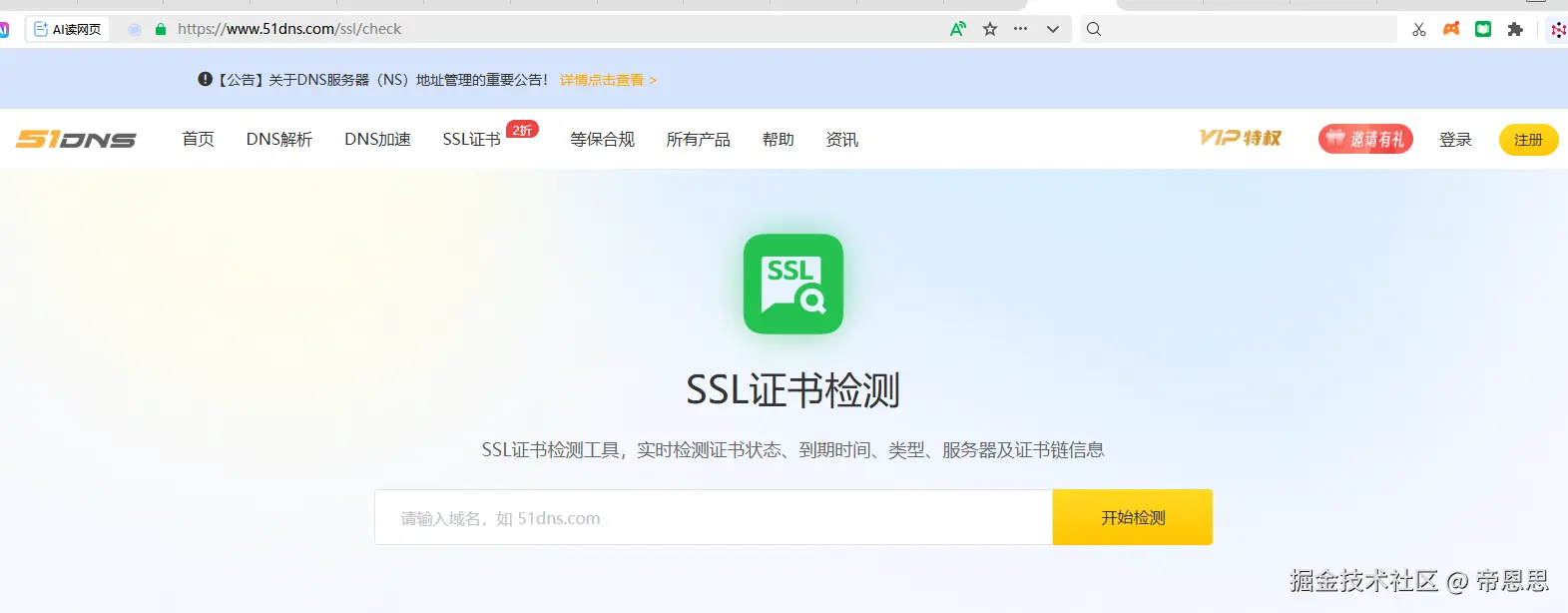Open 详情点击查看 announcement link
Viewport: 1568px width, 613px height.
point(608,80)
